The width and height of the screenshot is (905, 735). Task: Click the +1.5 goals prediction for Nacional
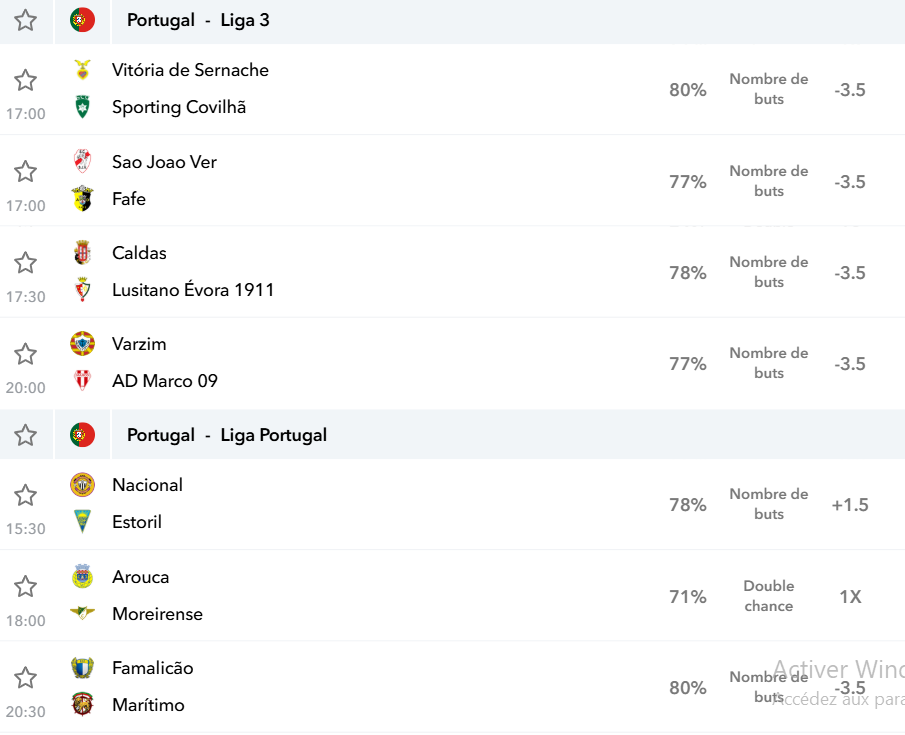tap(850, 505)
